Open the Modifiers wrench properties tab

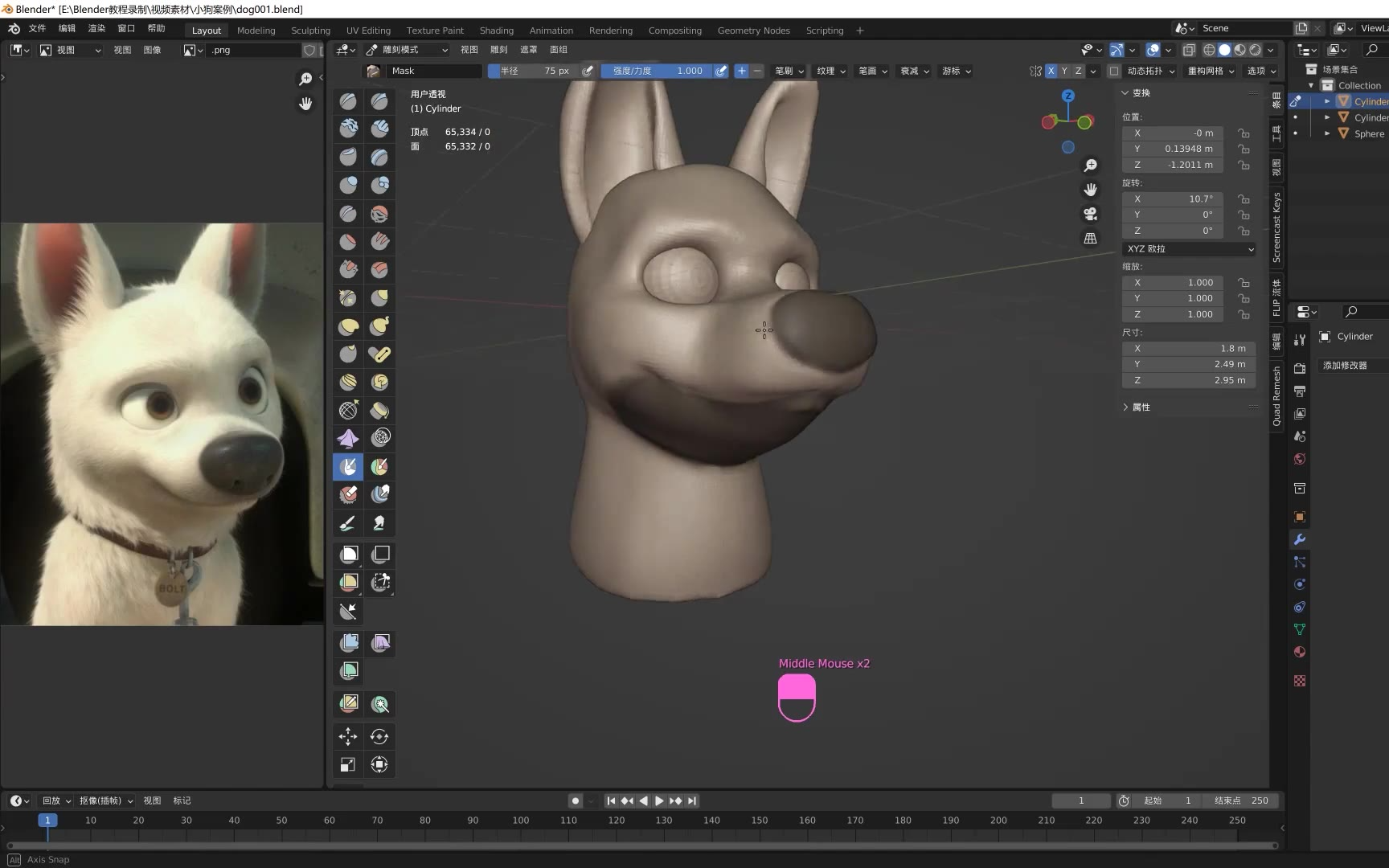click(x=1300, y=539)
